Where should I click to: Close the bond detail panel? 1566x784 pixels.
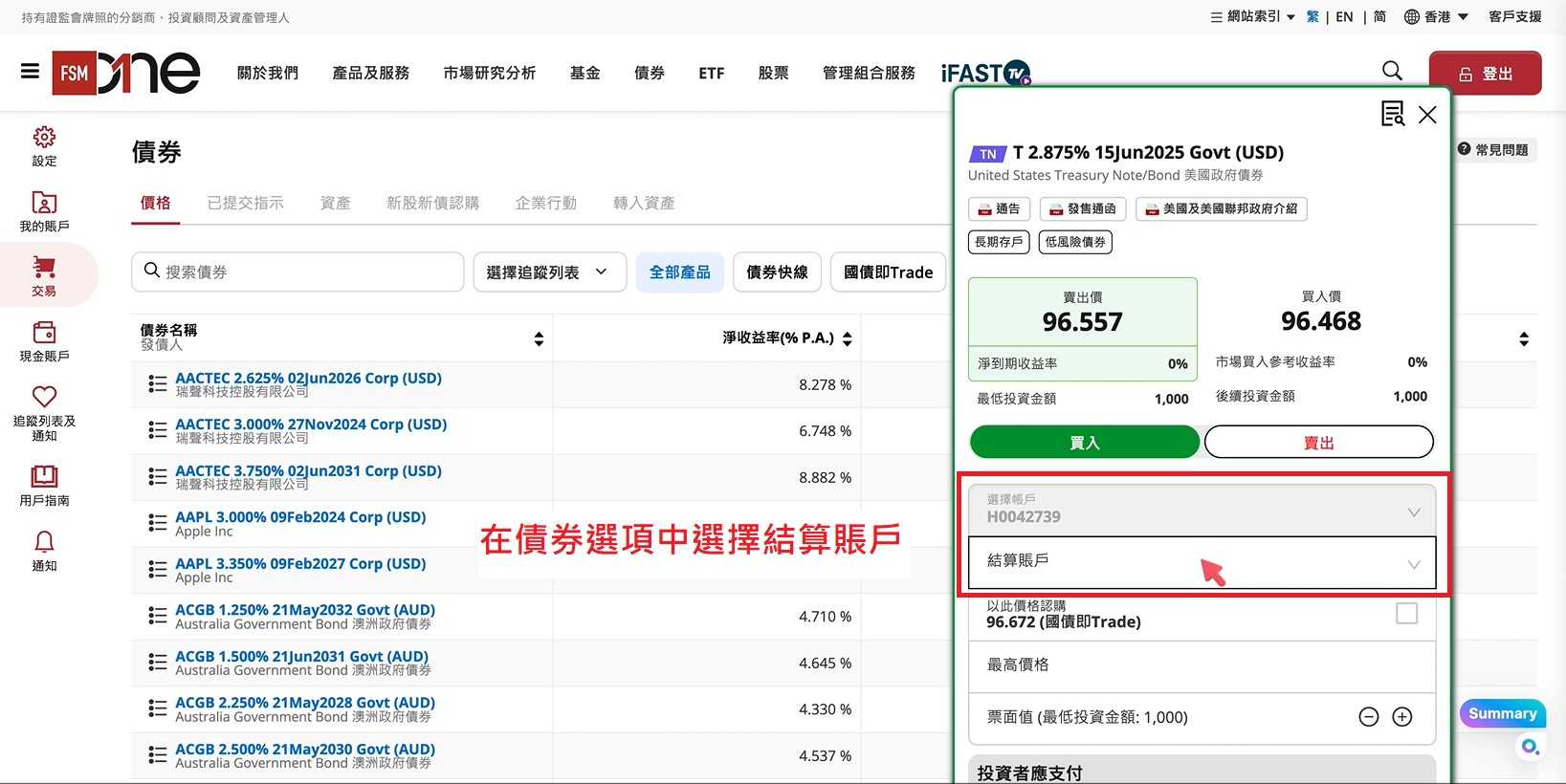pyautogui.click(x=1427, y=115)
